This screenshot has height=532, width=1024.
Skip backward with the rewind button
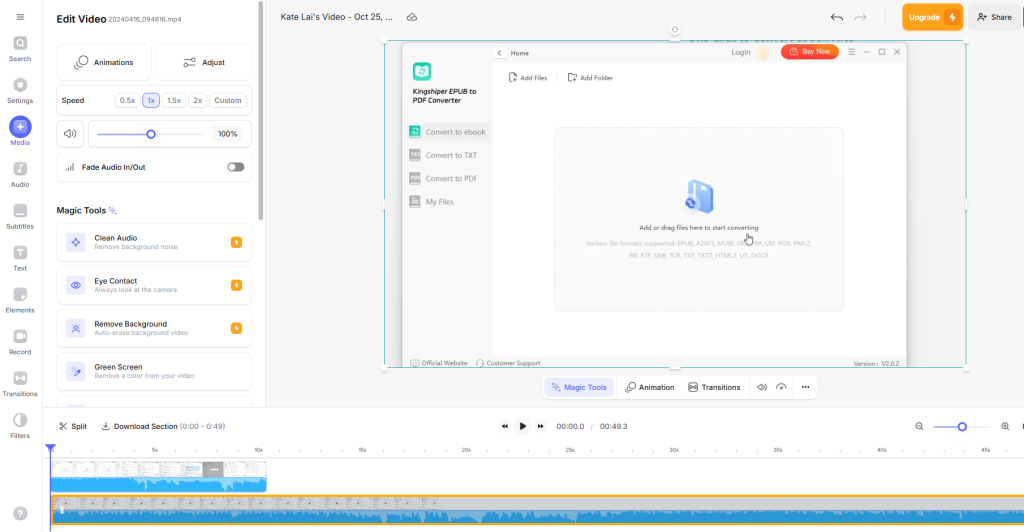(504, 426)
